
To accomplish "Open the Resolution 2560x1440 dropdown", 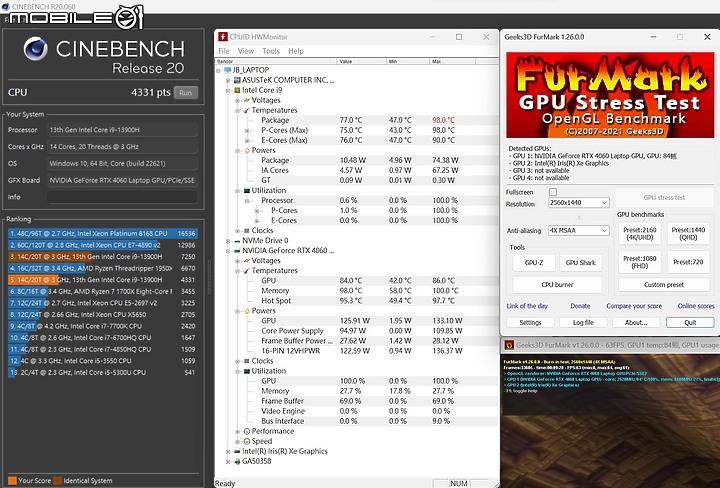I will [579, 202].
